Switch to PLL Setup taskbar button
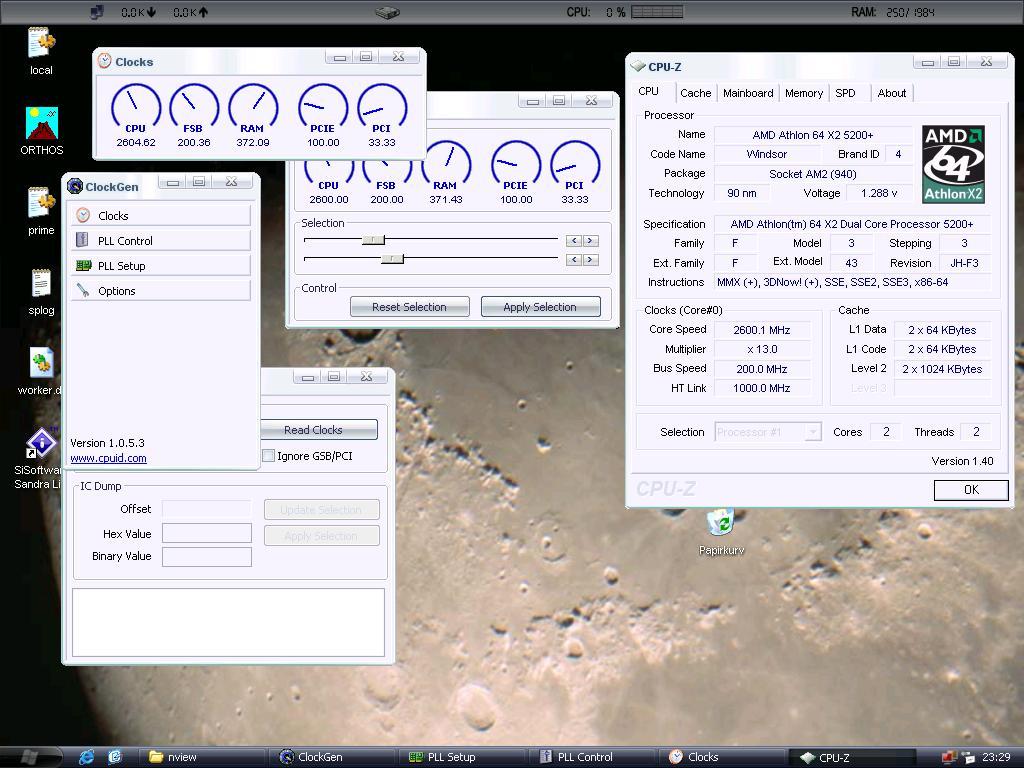This screenshot has width=1024, height=768. pos(463,757)
